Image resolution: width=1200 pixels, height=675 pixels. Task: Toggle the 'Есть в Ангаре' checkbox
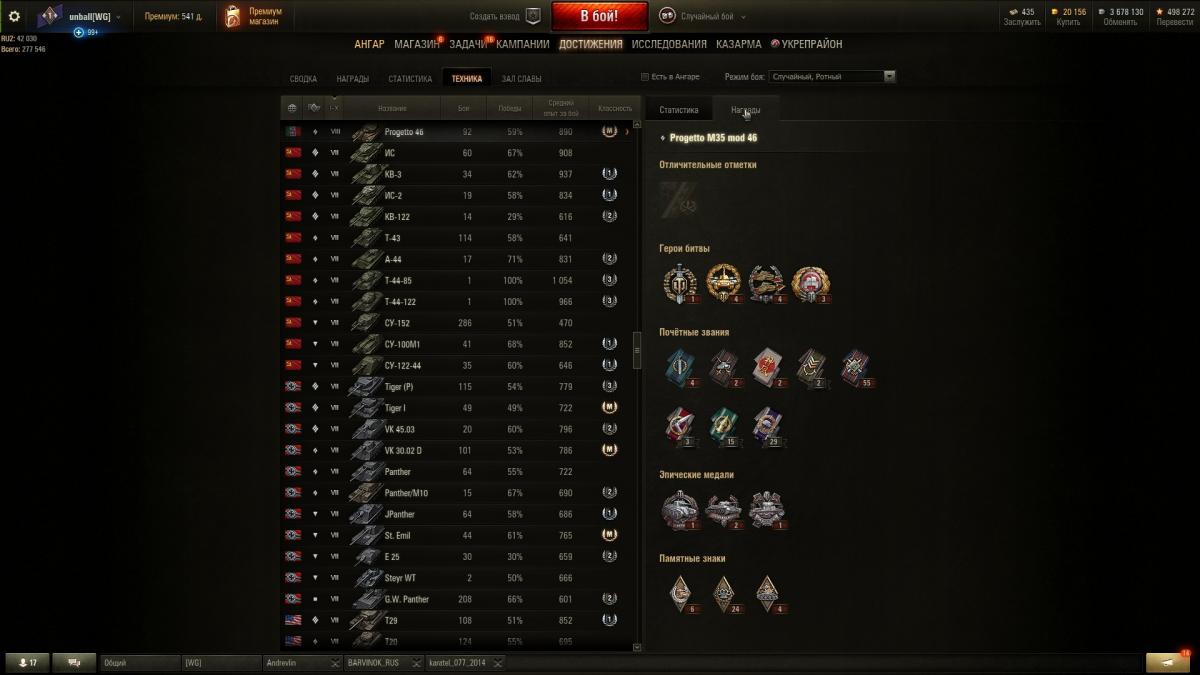(645, 76)
